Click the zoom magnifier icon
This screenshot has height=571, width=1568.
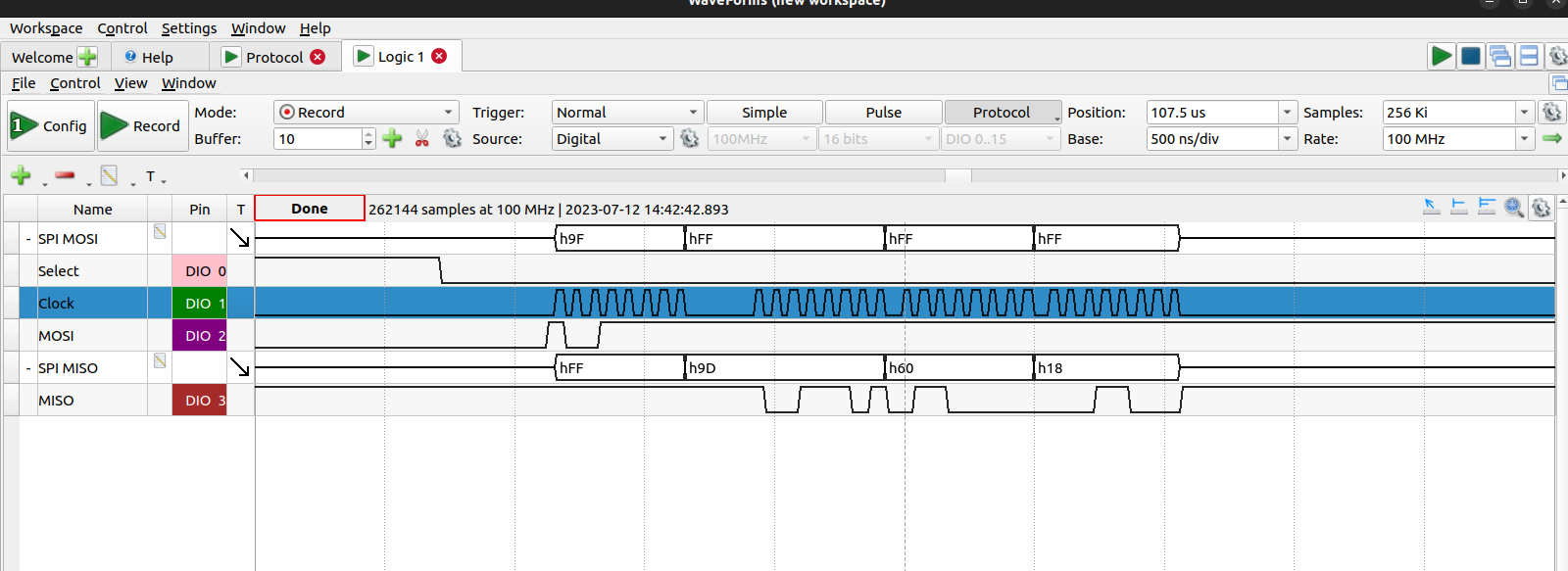pyautogui.click(x=1514, y=207)
